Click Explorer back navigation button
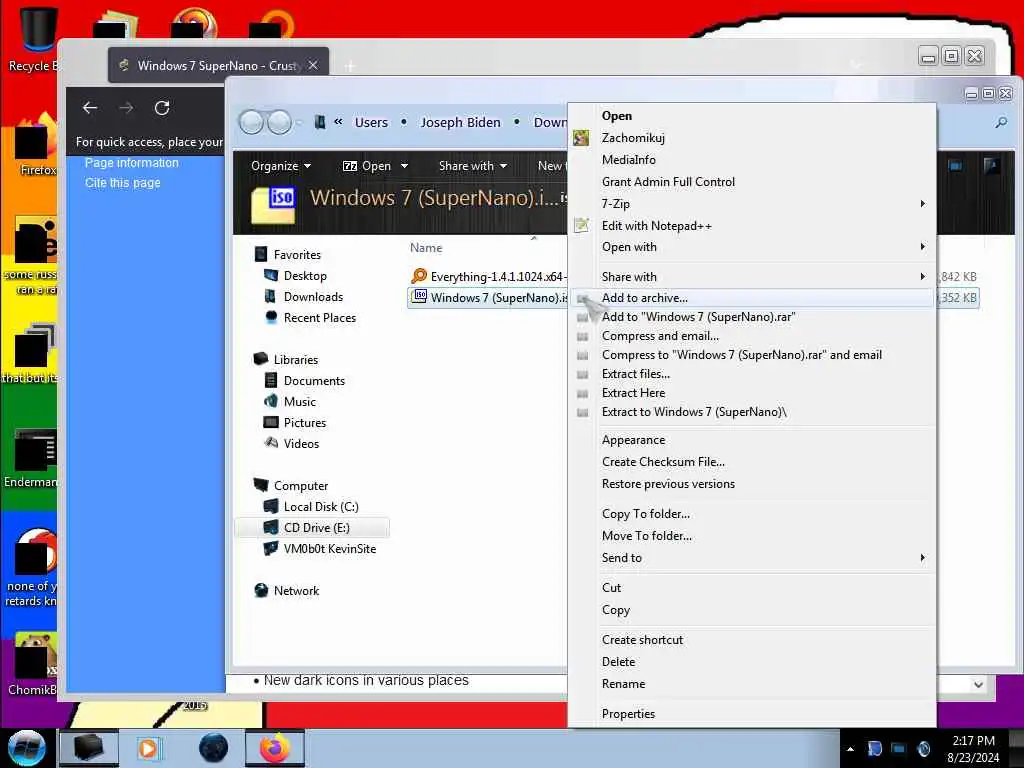Viewport: 1024px width, 768px height. (251, 122)
